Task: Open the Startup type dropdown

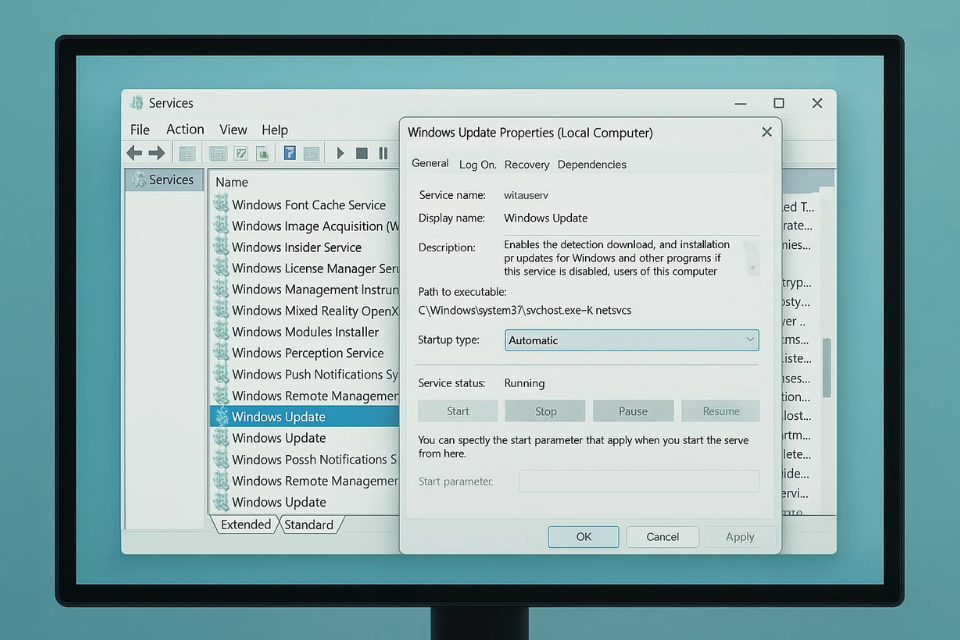Action: 632,340
